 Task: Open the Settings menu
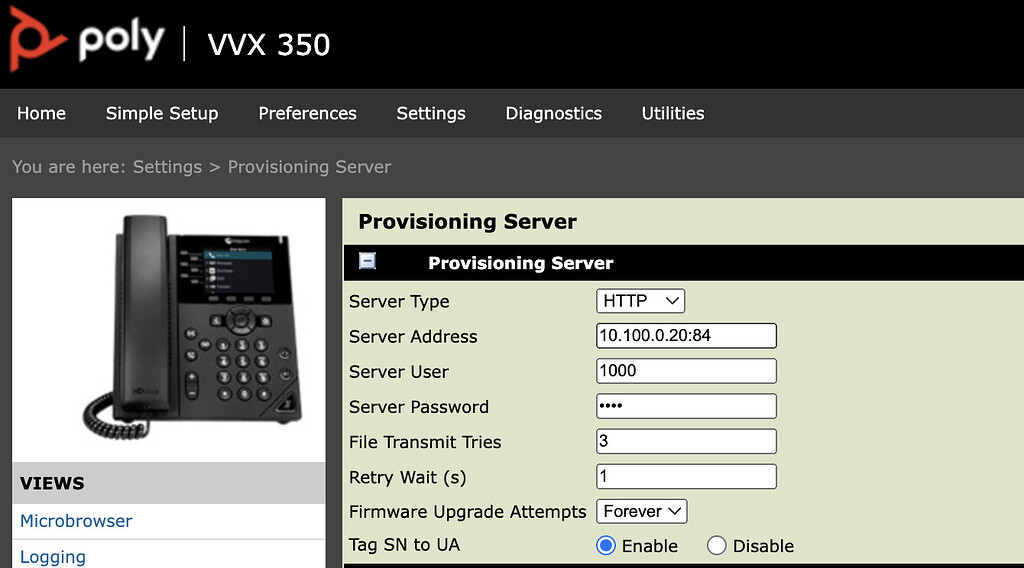(431, 113)
